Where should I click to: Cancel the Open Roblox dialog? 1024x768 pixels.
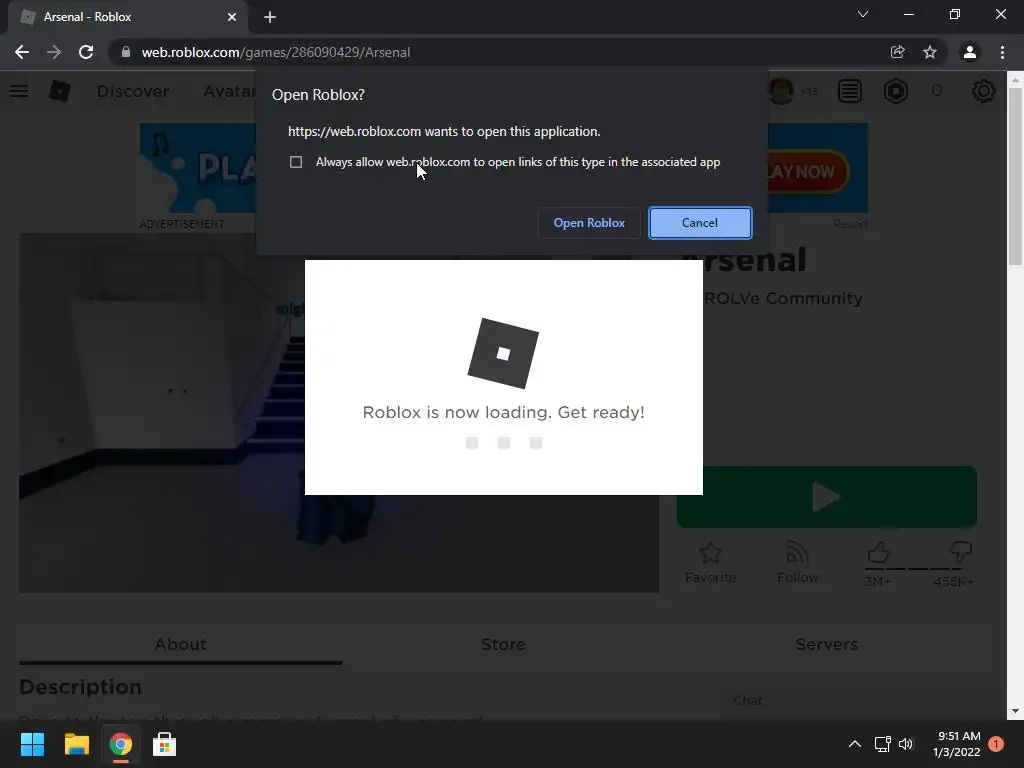coord(700,223)
